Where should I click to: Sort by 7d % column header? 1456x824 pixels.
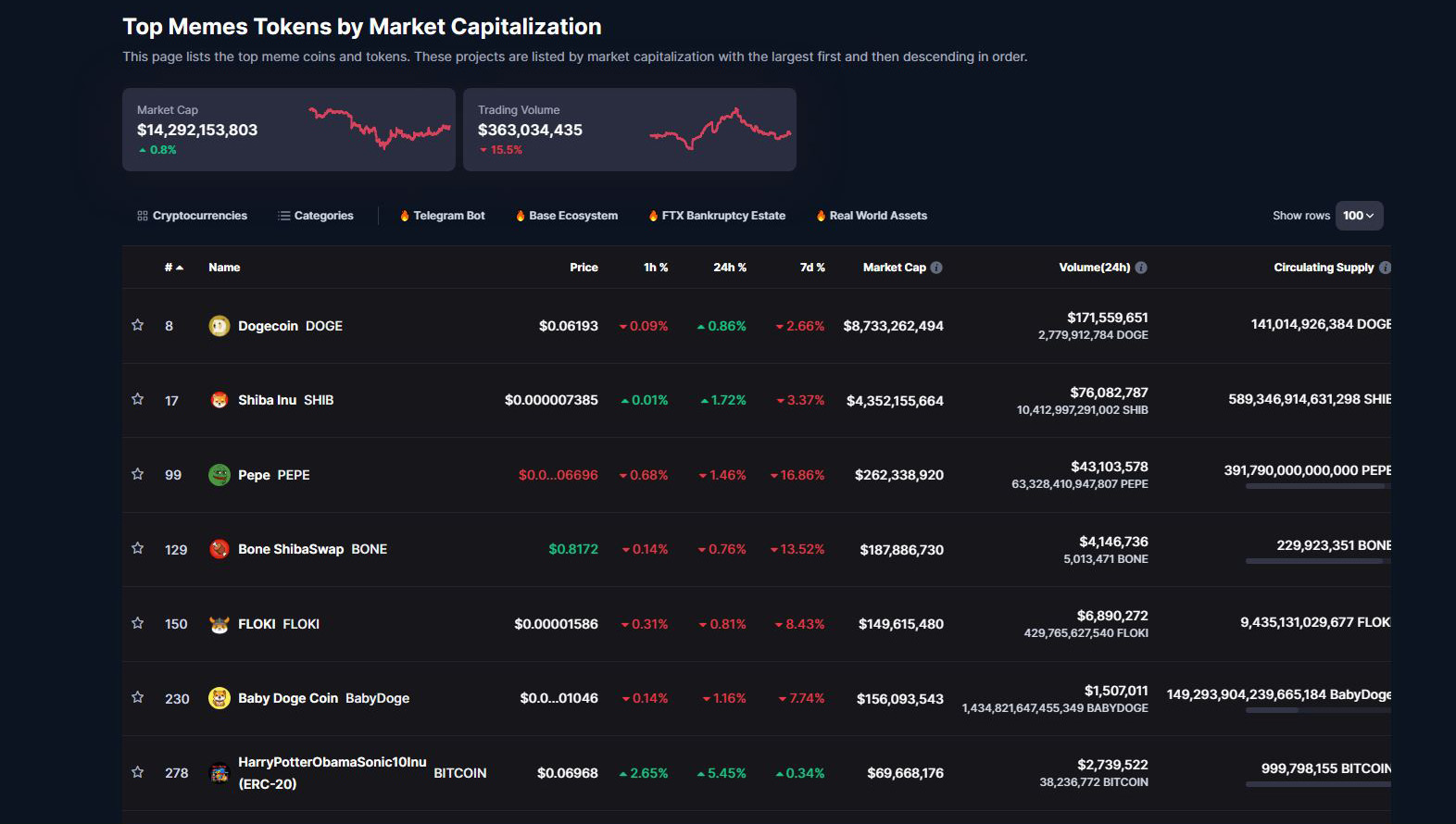tap(812, 268)
